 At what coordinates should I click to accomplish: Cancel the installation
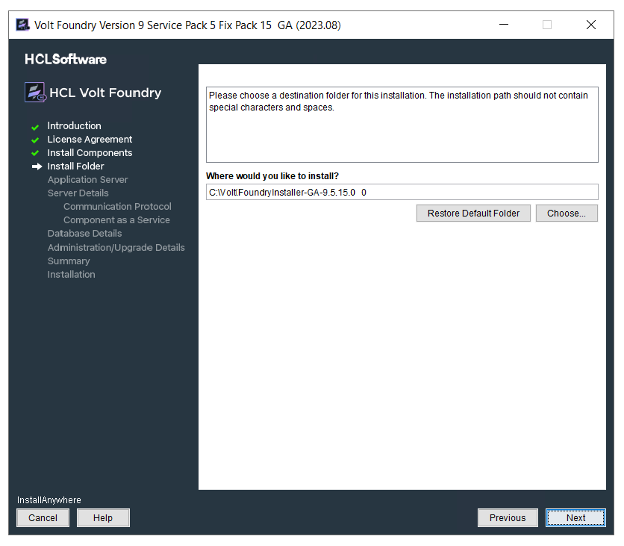pyautogui.click(x=43, y=518)
